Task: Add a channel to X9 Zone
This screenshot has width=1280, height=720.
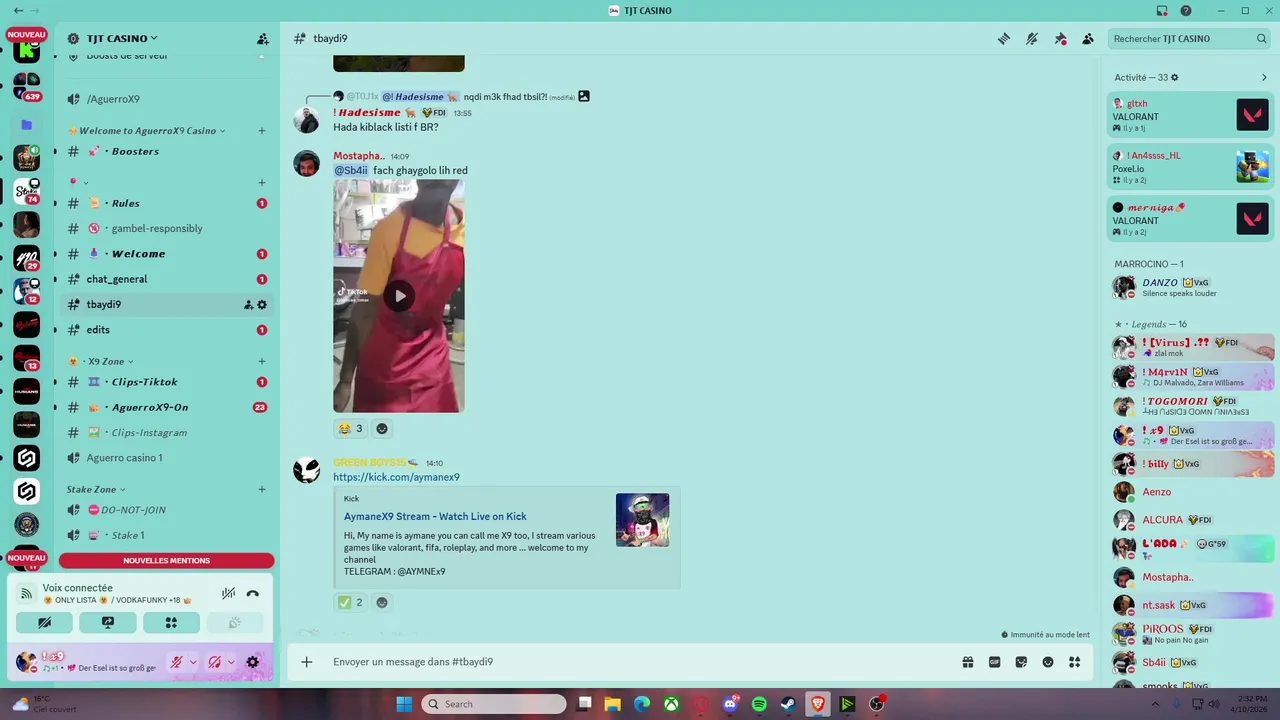Action: [x=262, y=361]
